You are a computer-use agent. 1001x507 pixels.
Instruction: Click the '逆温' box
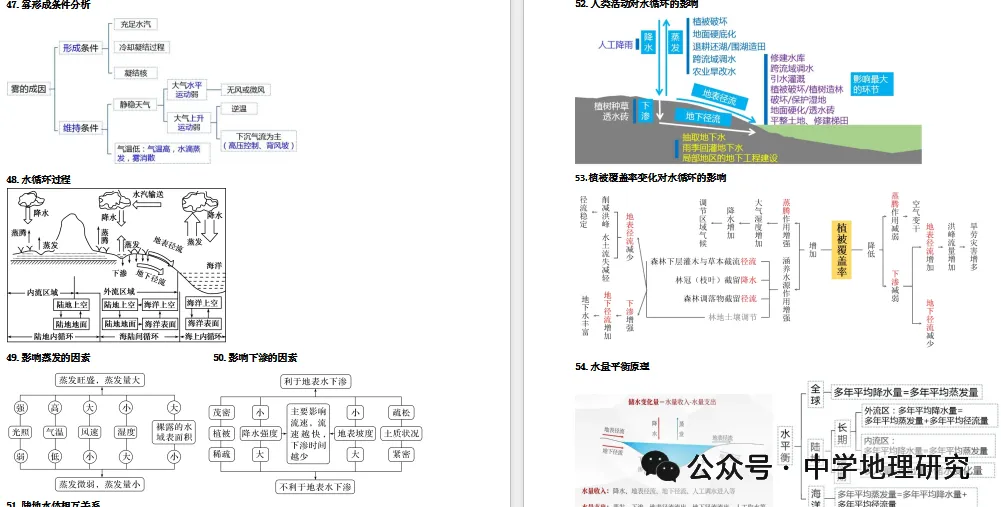[x=239, y=109]
